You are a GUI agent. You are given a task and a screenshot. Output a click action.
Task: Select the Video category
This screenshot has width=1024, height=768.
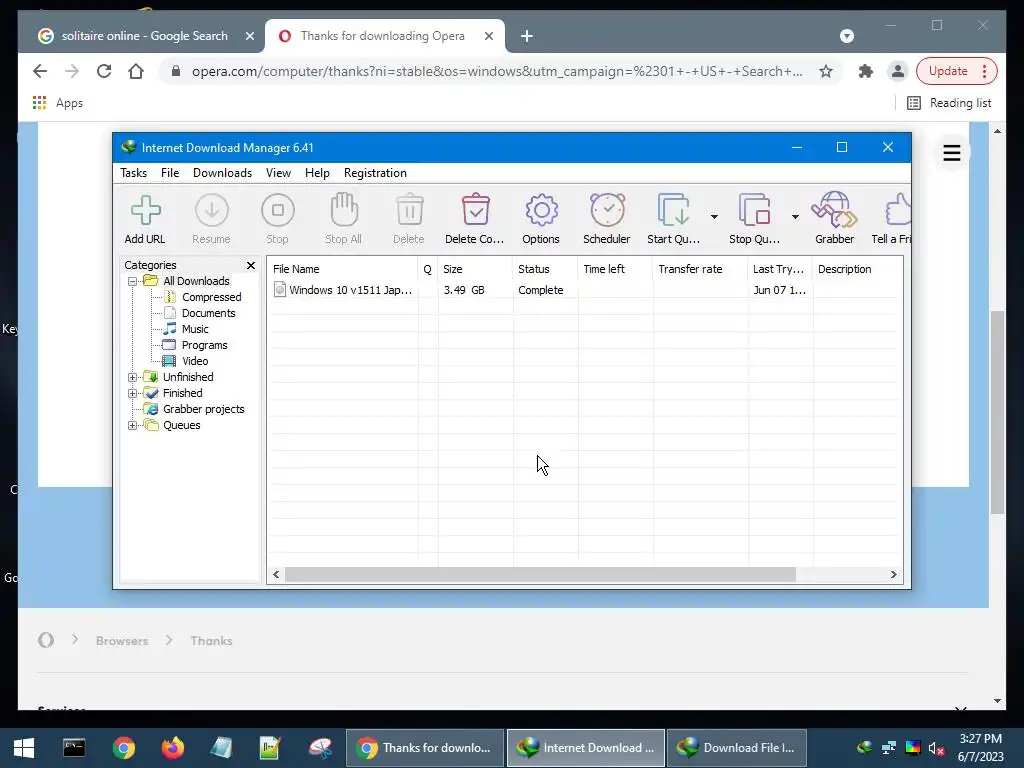[195, 361]
